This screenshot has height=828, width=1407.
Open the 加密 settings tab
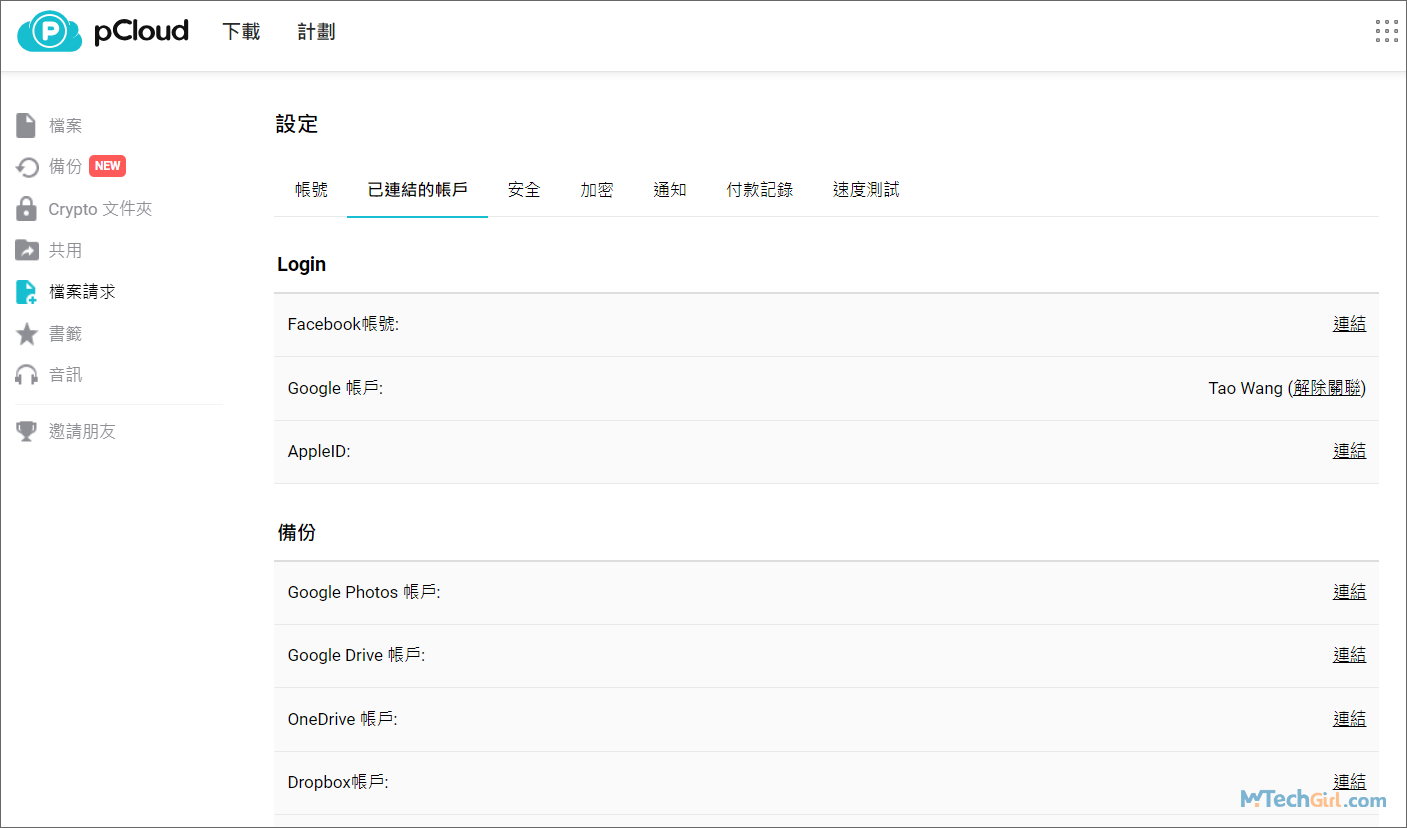coord(597,190)
